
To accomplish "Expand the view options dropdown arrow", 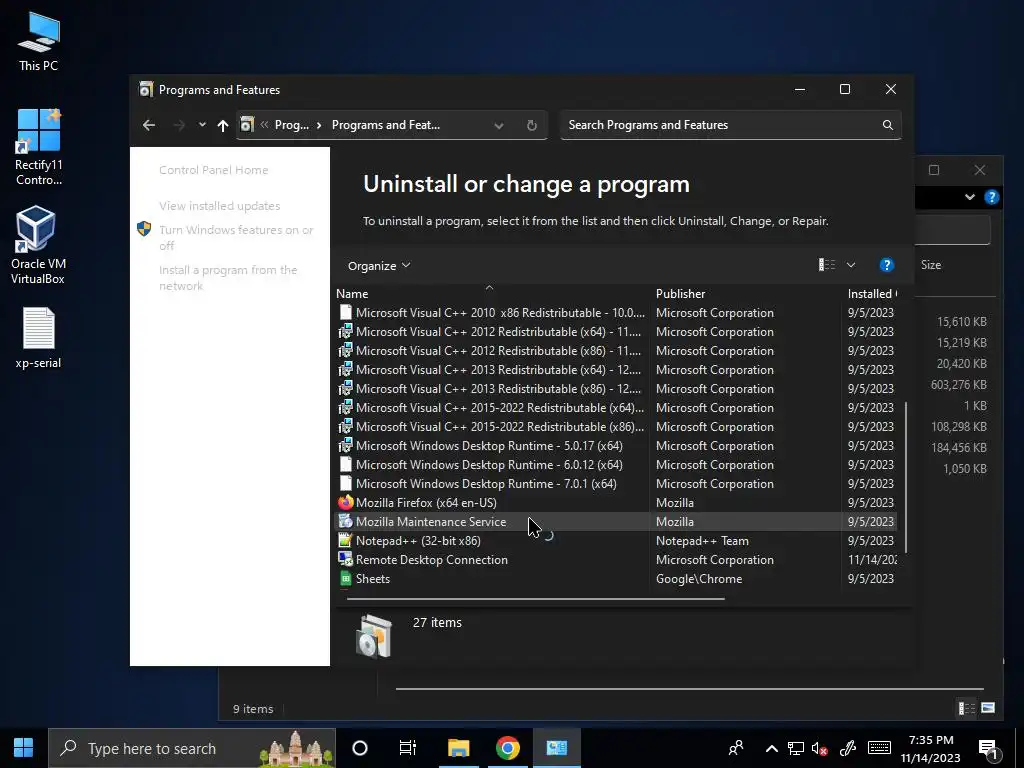I will click(x=851, y=265).
